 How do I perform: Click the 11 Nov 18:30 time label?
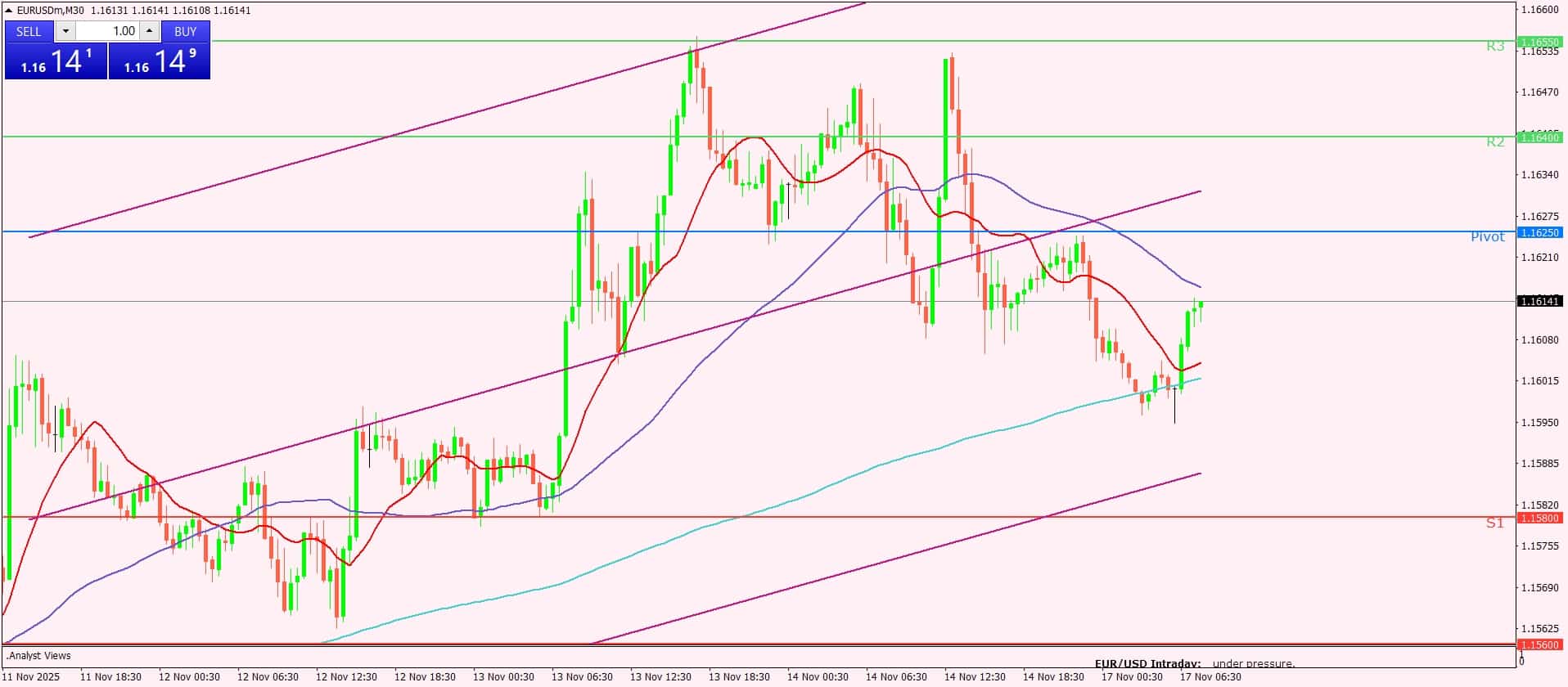click(x=110, y=677)
